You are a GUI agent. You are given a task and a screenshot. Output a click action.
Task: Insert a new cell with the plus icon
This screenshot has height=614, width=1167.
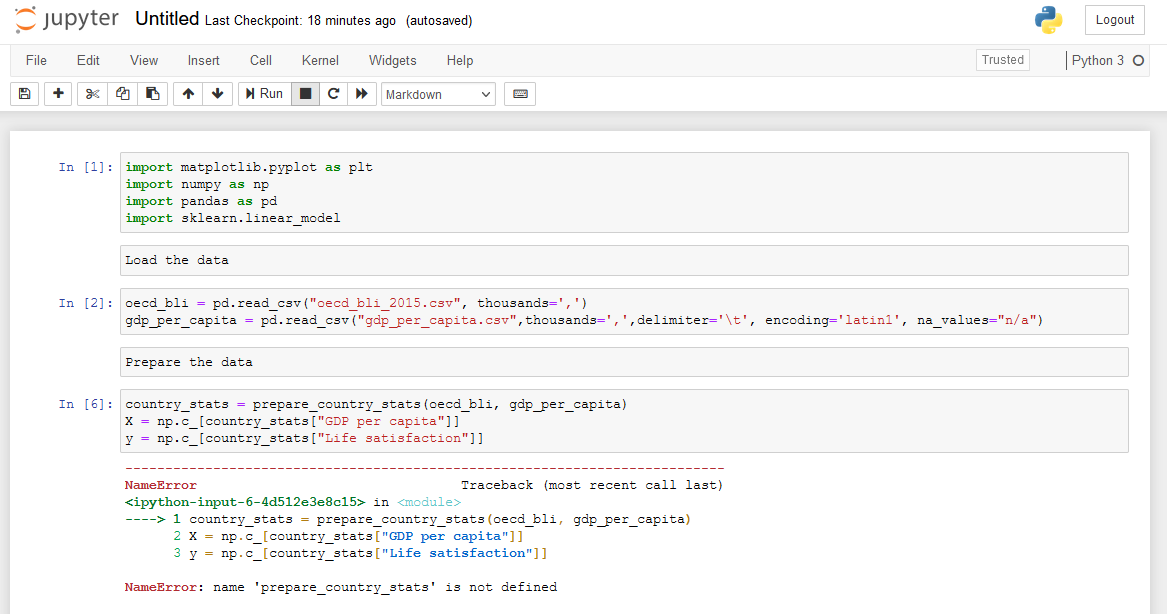(x=57, y=93)
